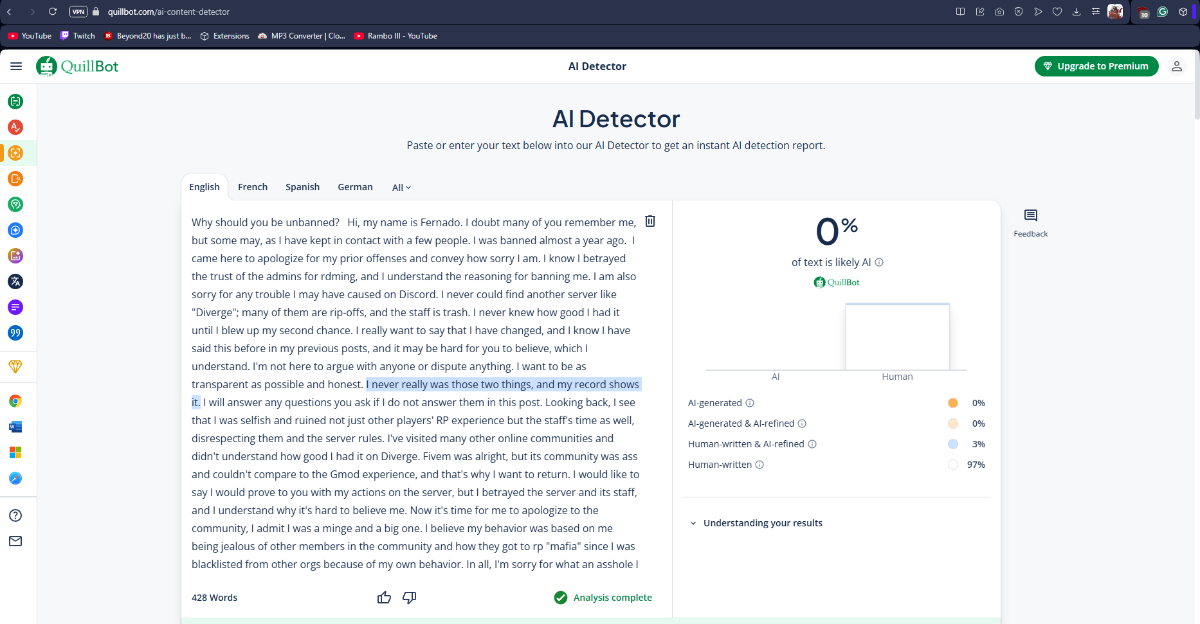Open the All languages dropdown
This screenshot has width=1200, height=624.
[401, 187]
